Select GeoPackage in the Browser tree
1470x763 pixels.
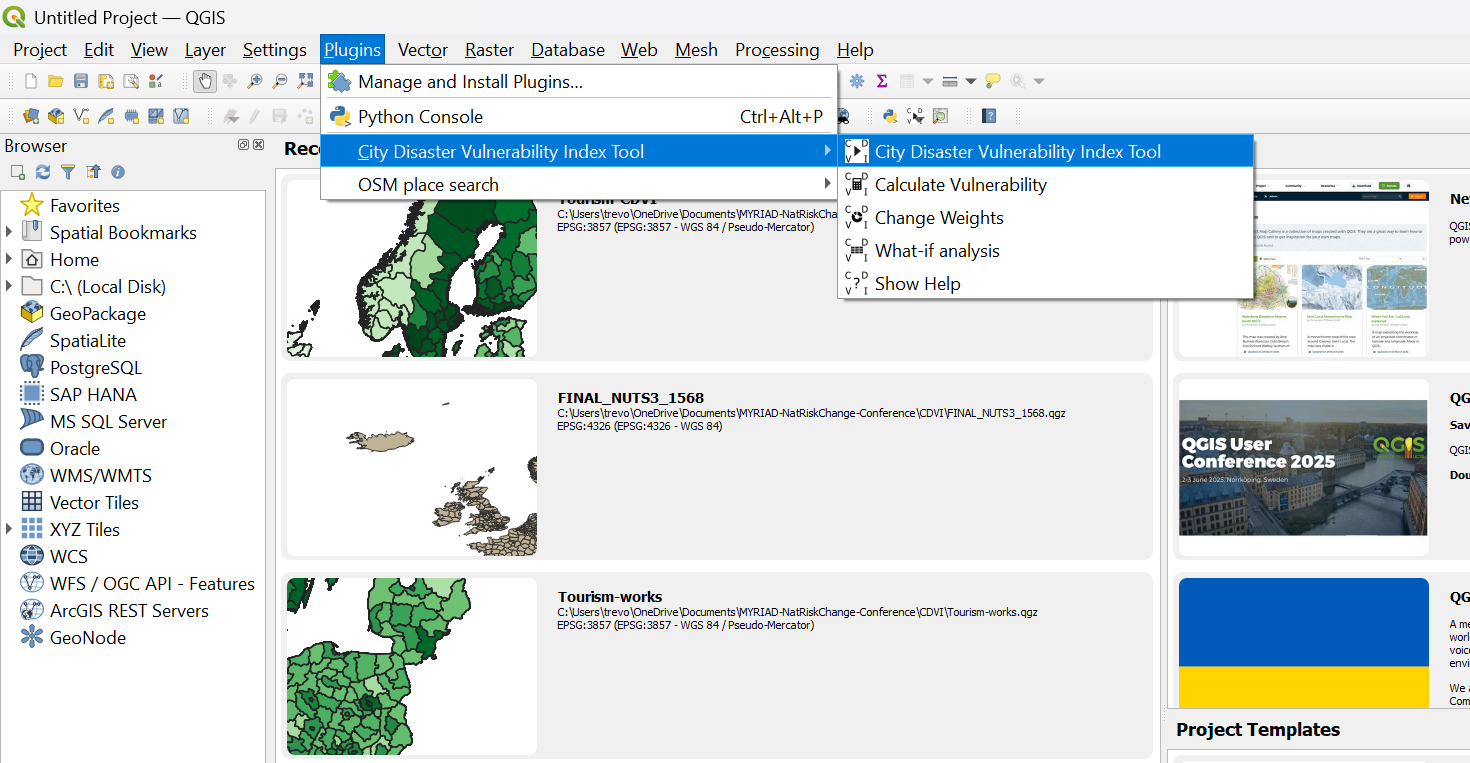point(97,313)
